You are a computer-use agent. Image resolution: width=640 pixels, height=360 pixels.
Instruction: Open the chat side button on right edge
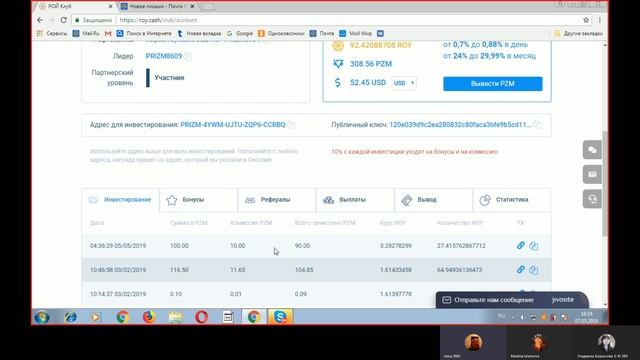pos(592,150)
